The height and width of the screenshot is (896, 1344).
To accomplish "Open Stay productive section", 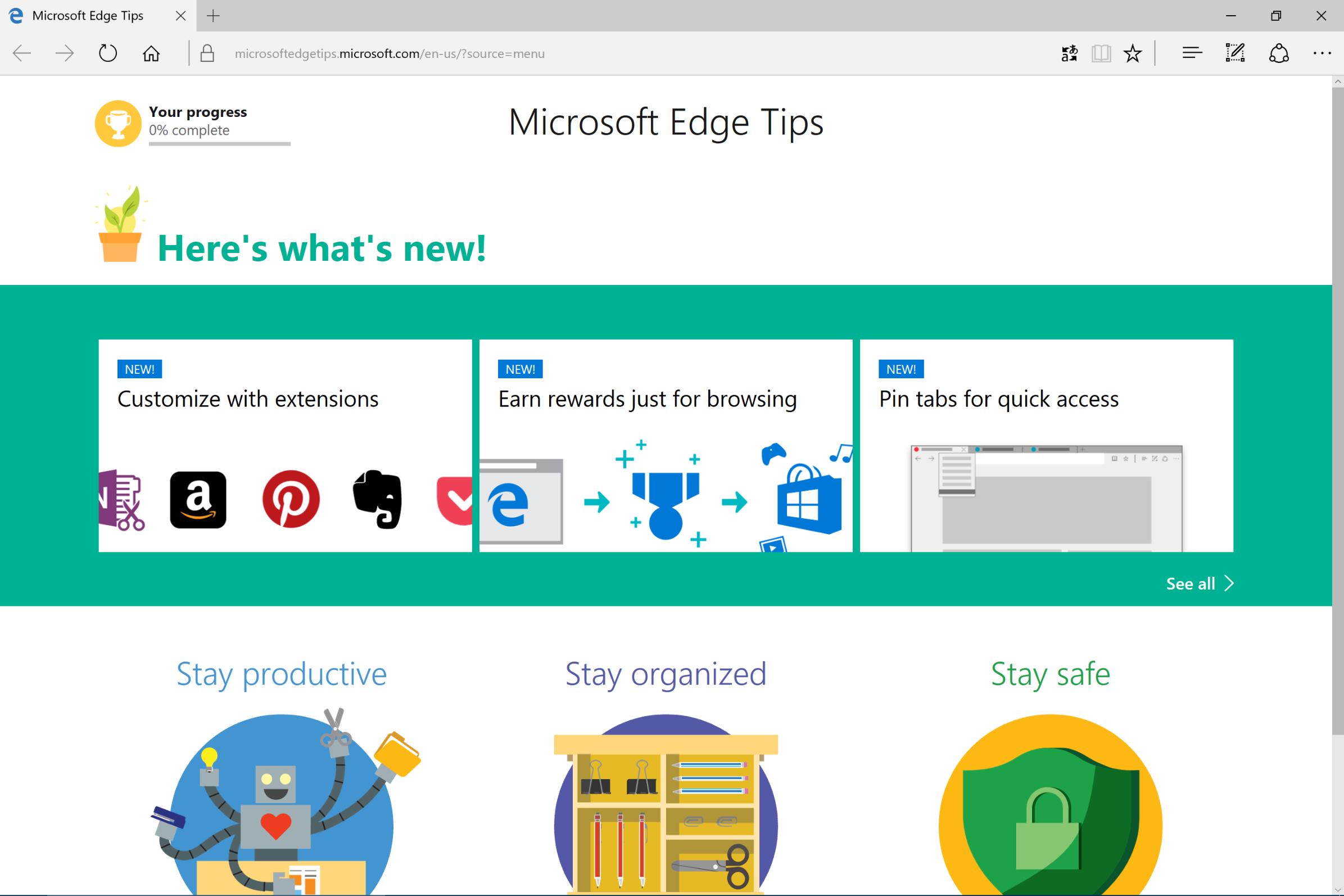I will pos(281,675).
